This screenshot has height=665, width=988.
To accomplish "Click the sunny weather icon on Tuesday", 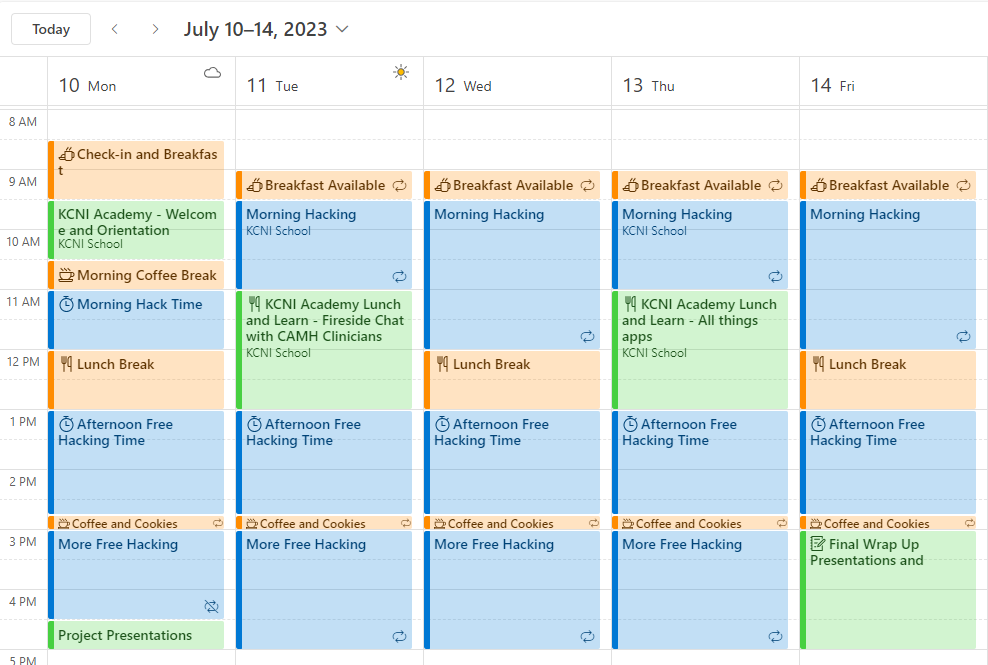I will pyautogui.click(x=401, y=72).
